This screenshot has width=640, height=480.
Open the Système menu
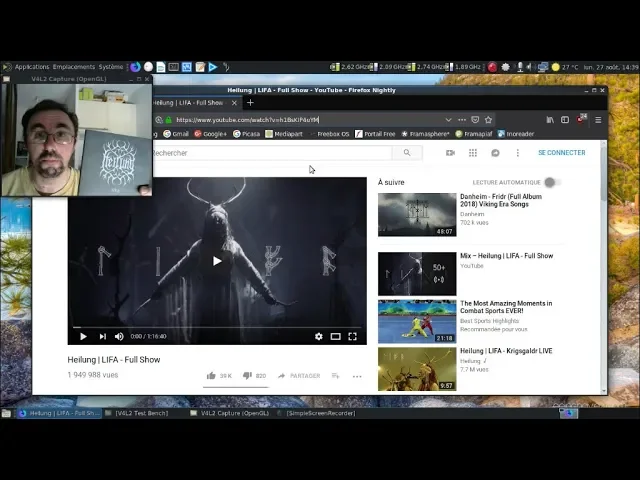111,67
